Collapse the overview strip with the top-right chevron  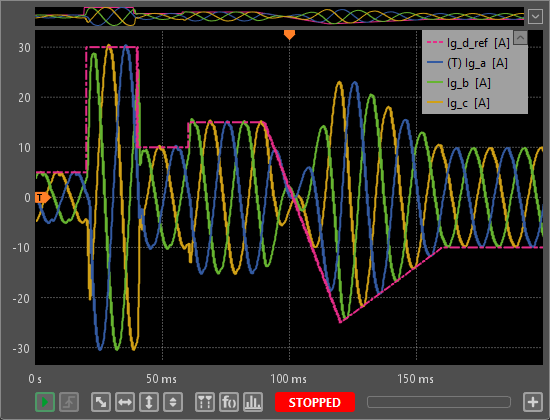535,16
